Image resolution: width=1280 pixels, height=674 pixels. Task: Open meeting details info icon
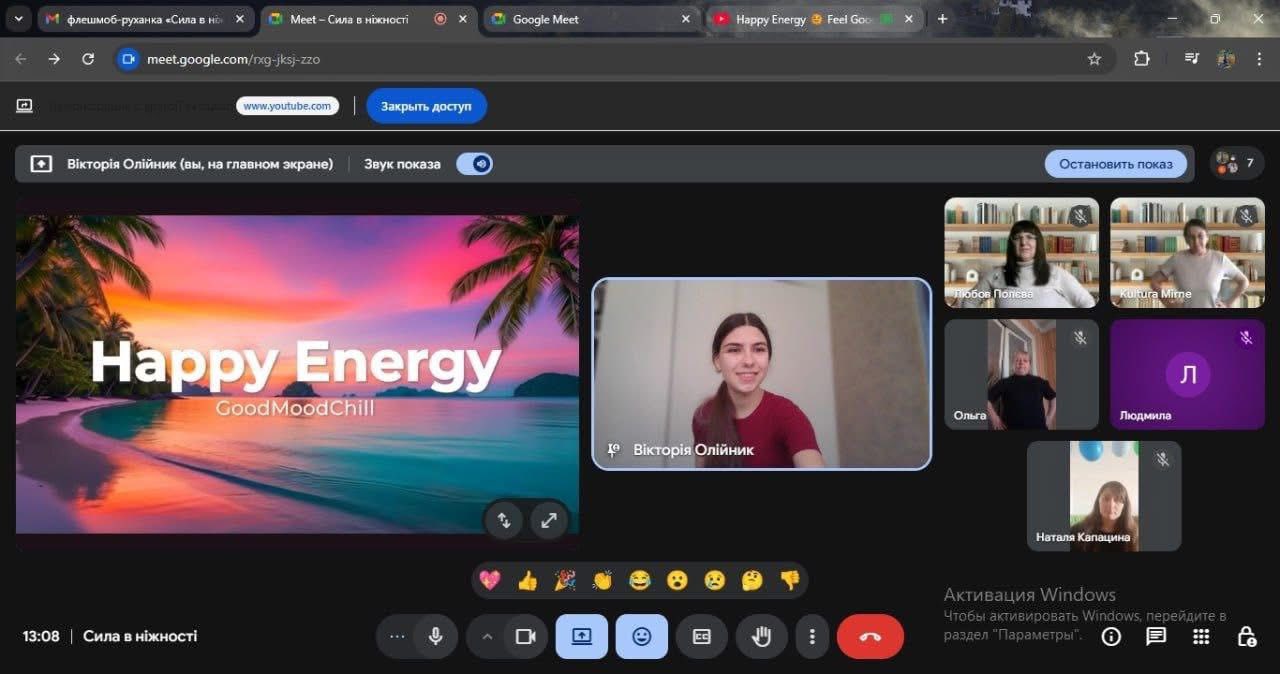click(1111, 637)
